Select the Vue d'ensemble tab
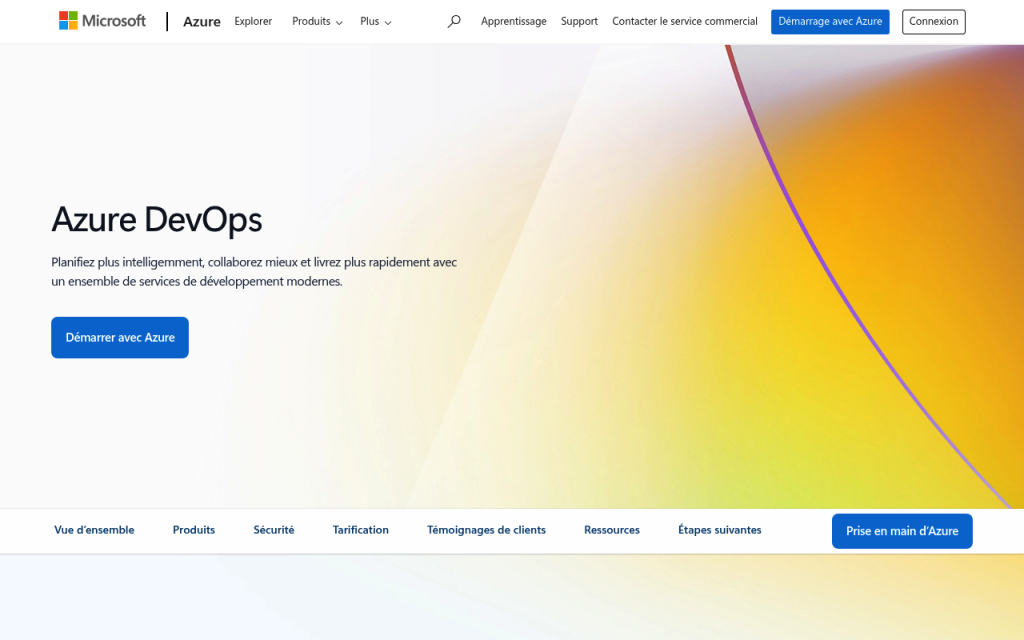The image size is (1024, 640). point(94,530)
